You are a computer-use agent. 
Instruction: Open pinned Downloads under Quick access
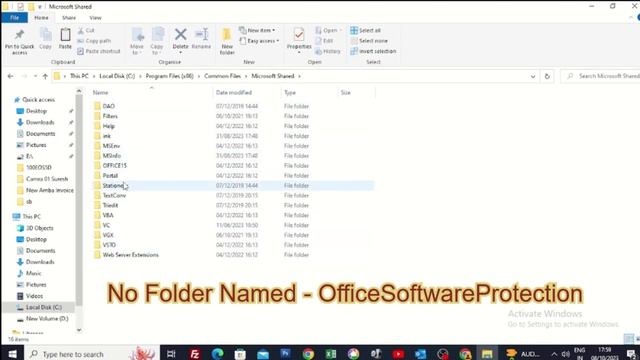click(40, 122)
